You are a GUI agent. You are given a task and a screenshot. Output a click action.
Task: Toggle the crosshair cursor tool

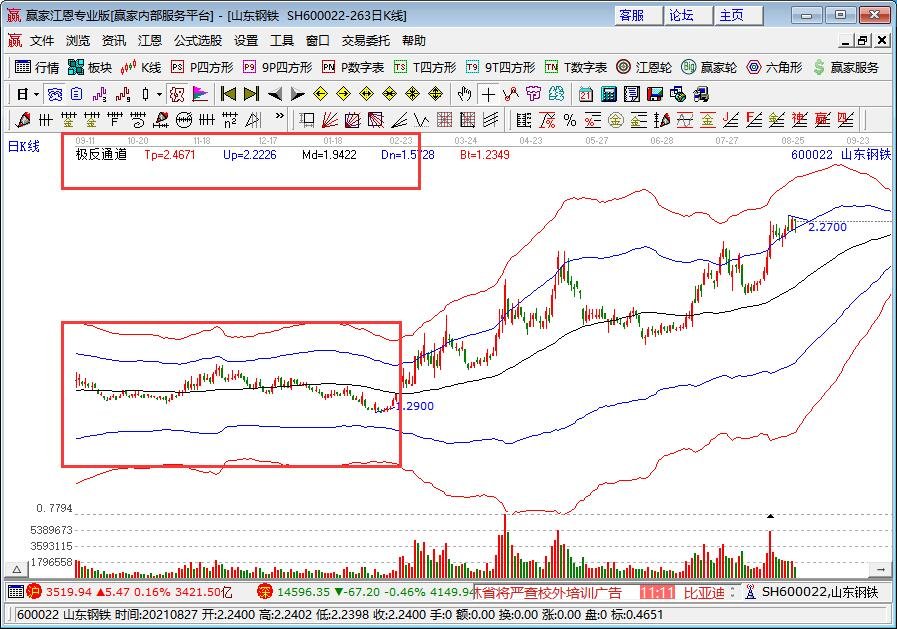click(488, 94)
